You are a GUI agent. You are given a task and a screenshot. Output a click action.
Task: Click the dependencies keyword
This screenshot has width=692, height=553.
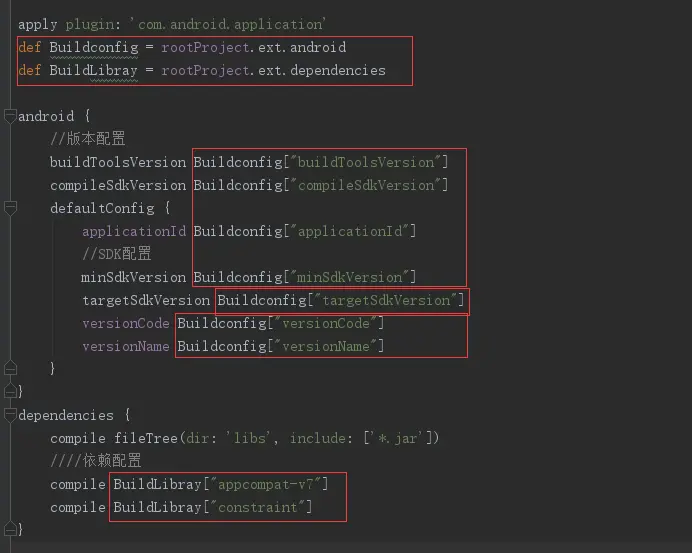(66, 415)
